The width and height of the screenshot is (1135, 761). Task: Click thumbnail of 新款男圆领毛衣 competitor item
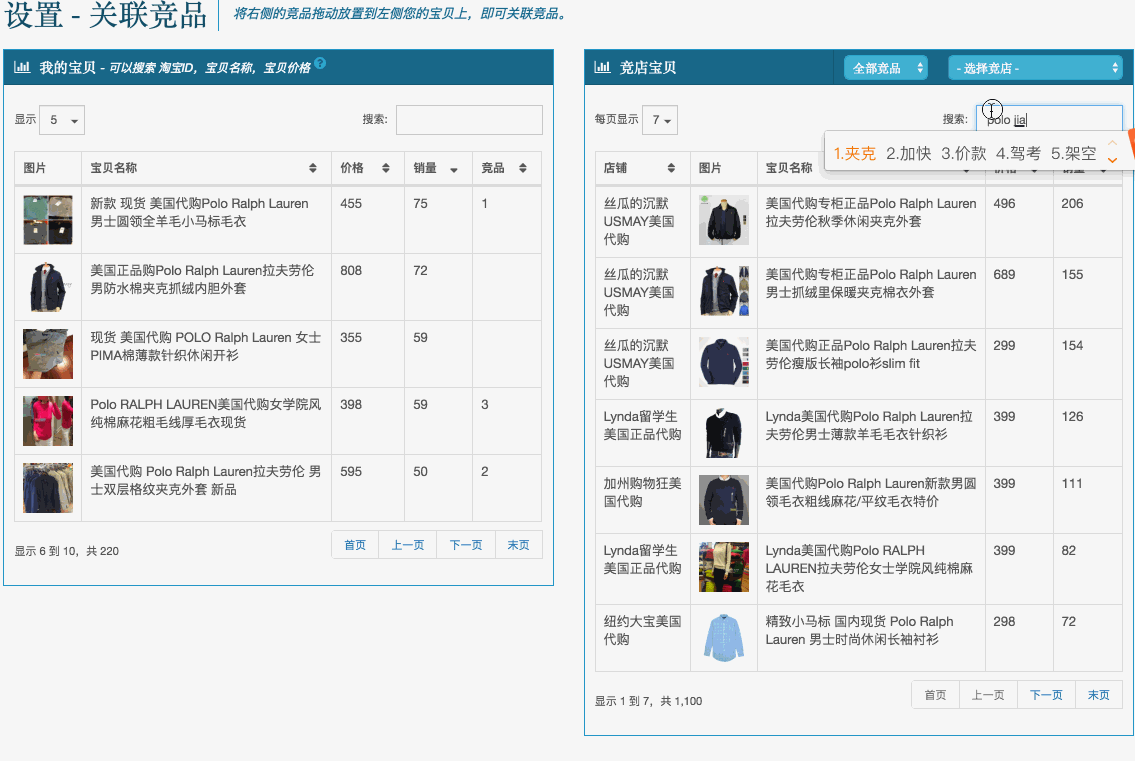click(x=724, y=500)
